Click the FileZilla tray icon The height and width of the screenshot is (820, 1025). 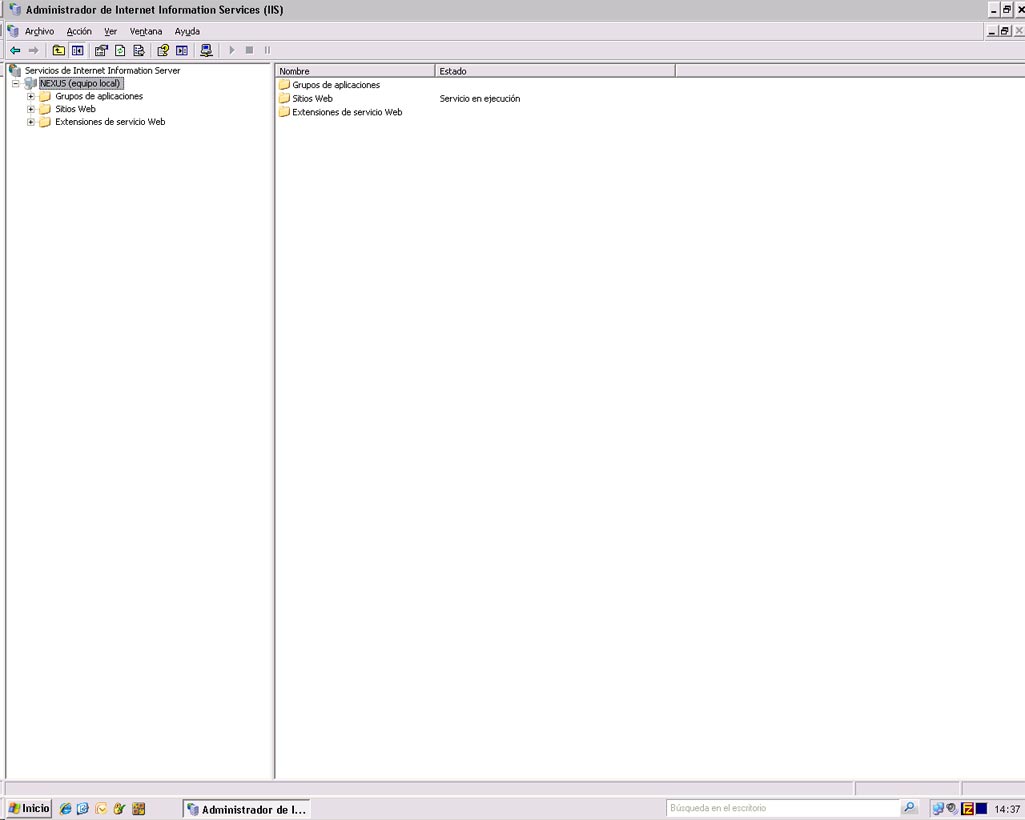pyautogui.click(x=967, y=809)
